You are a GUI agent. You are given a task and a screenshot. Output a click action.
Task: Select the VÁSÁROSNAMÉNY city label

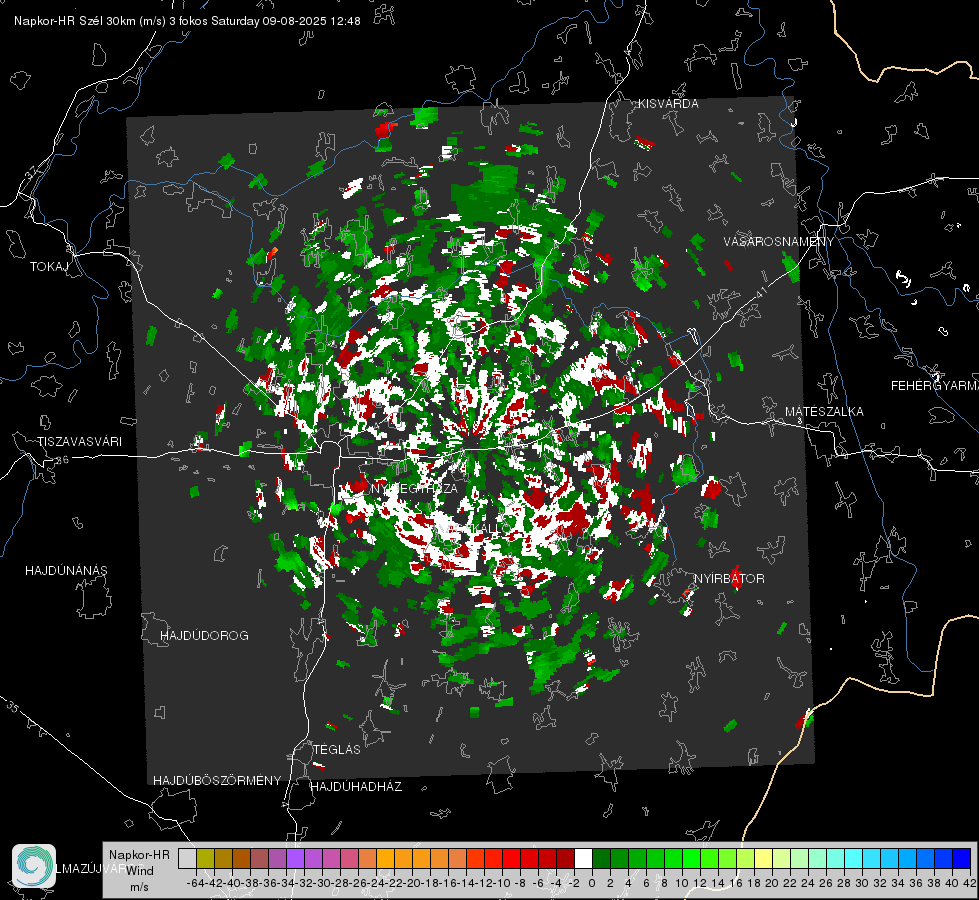[x=779, y=242]
